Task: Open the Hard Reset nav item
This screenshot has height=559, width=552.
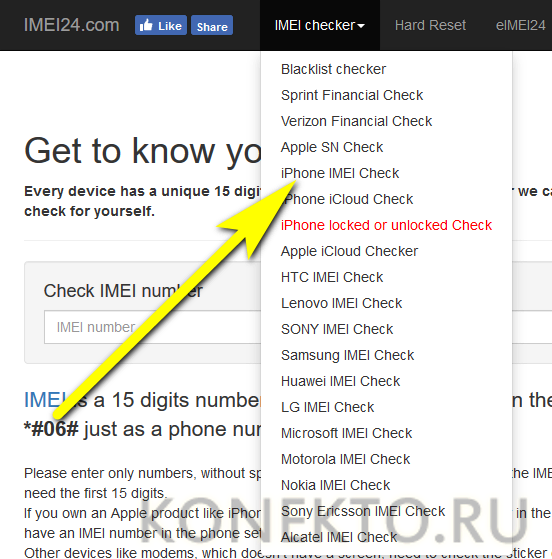Action: click(x=430, y=25)
